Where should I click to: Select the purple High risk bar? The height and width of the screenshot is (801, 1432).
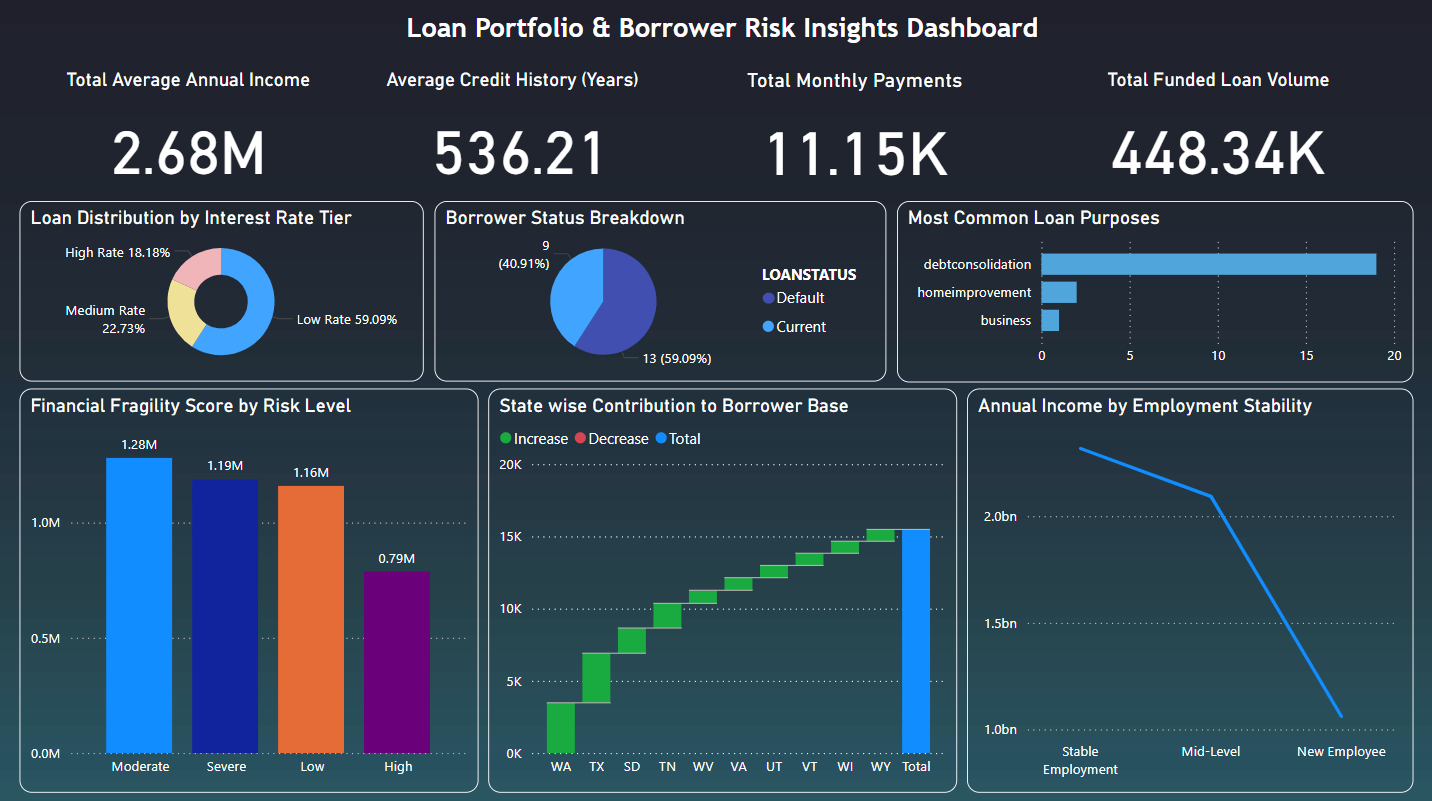tap(397, 662)
